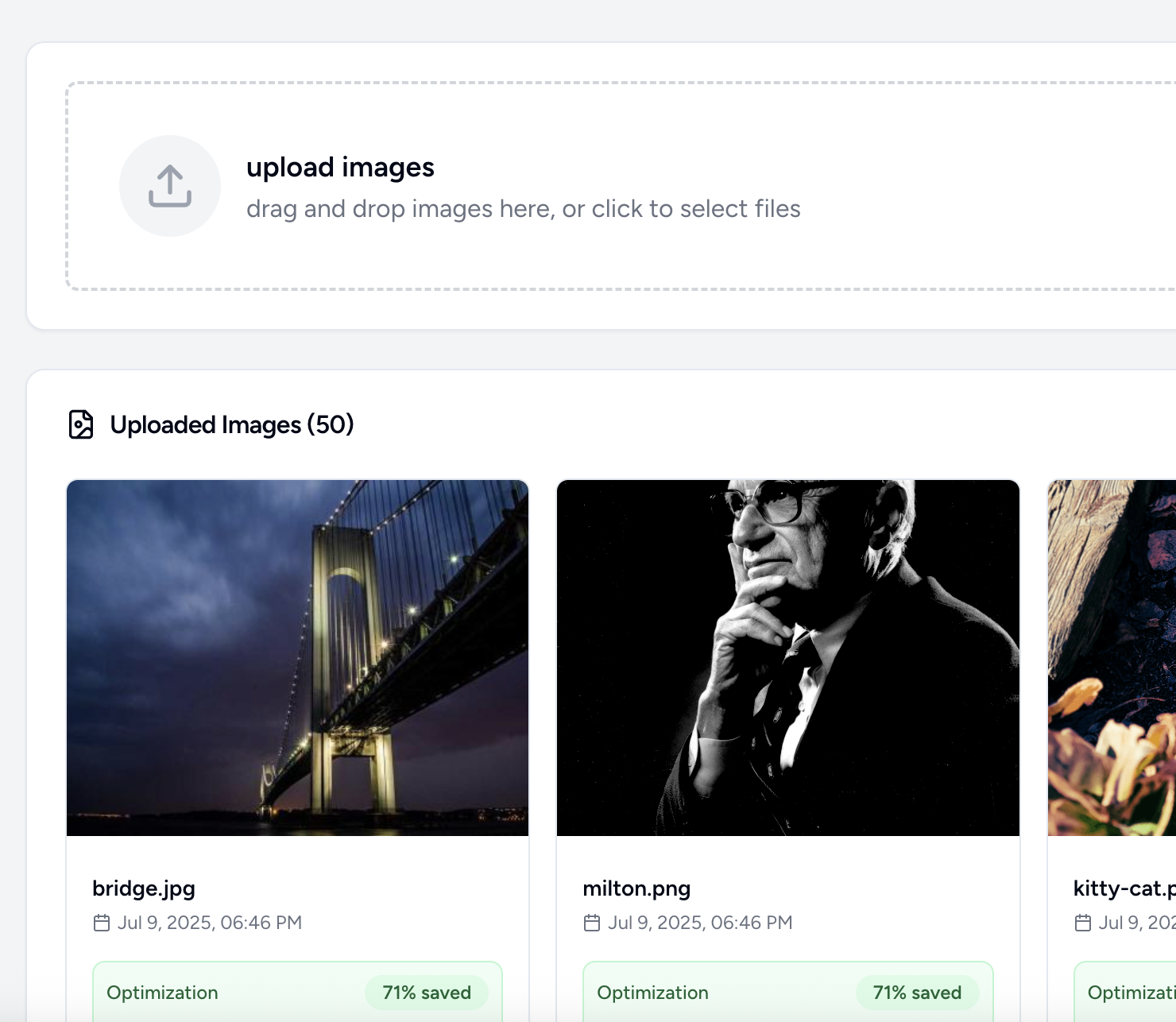Click the image file icon beside Uploaded Images
The height and width of the screenshot is (1022, 1176).
pos(82,425)
